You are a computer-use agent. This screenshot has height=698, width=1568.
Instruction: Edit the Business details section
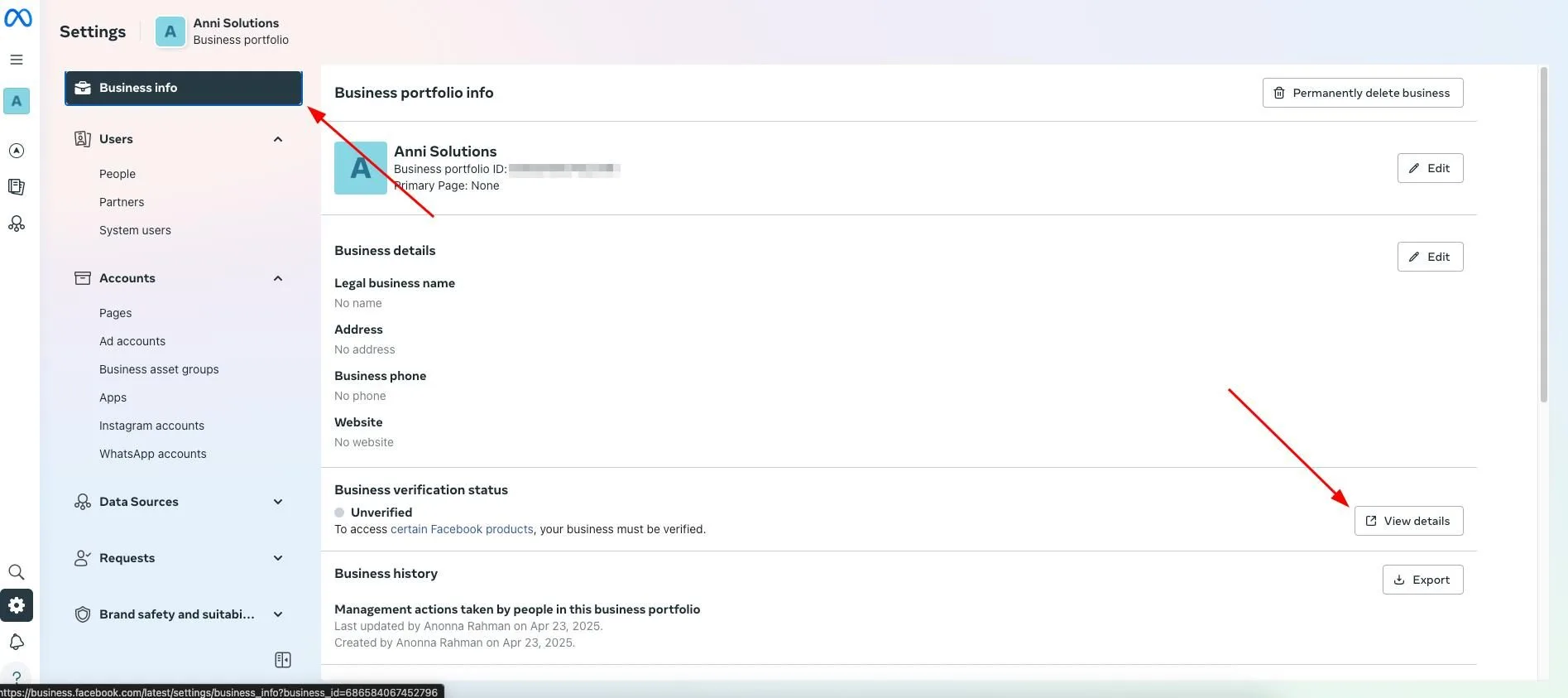(1430, 257)
